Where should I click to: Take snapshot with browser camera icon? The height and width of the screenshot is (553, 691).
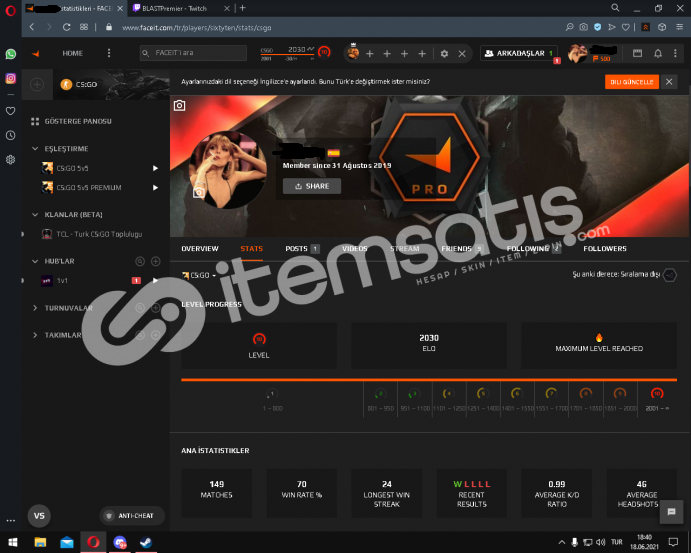pos(583,27)
